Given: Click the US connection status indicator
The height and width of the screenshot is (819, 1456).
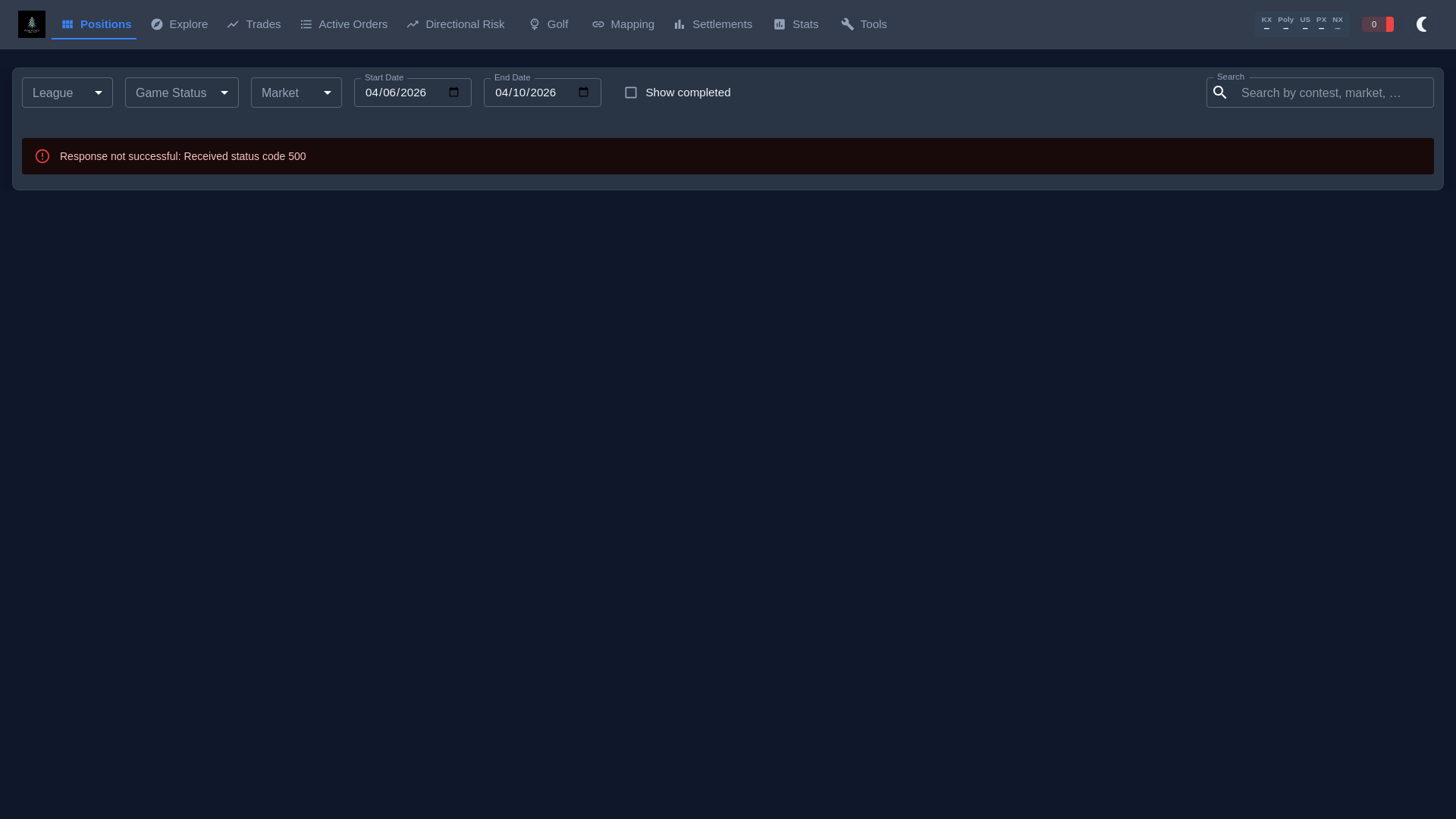Looking at the screenshot, I should (x=1305, y=24).
